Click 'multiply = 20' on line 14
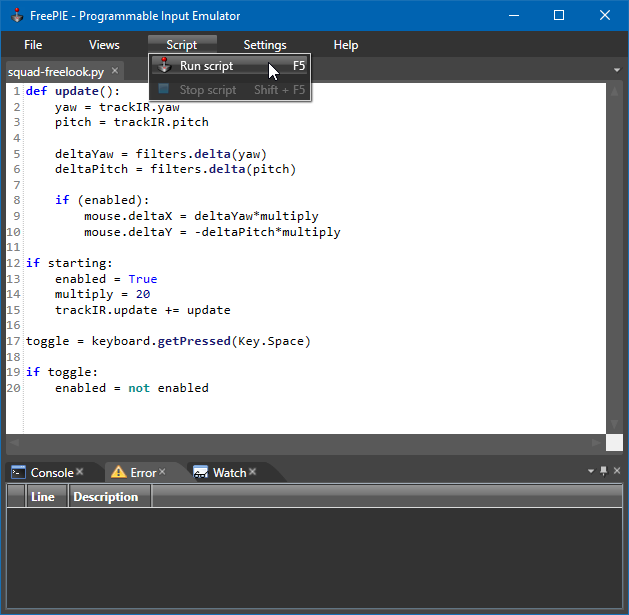 click(102, 294)
